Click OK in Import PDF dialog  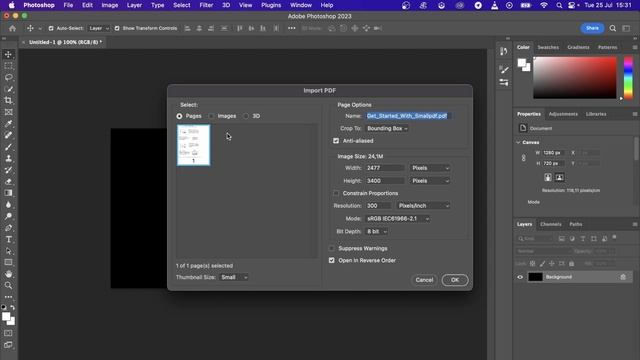(455, 280)
